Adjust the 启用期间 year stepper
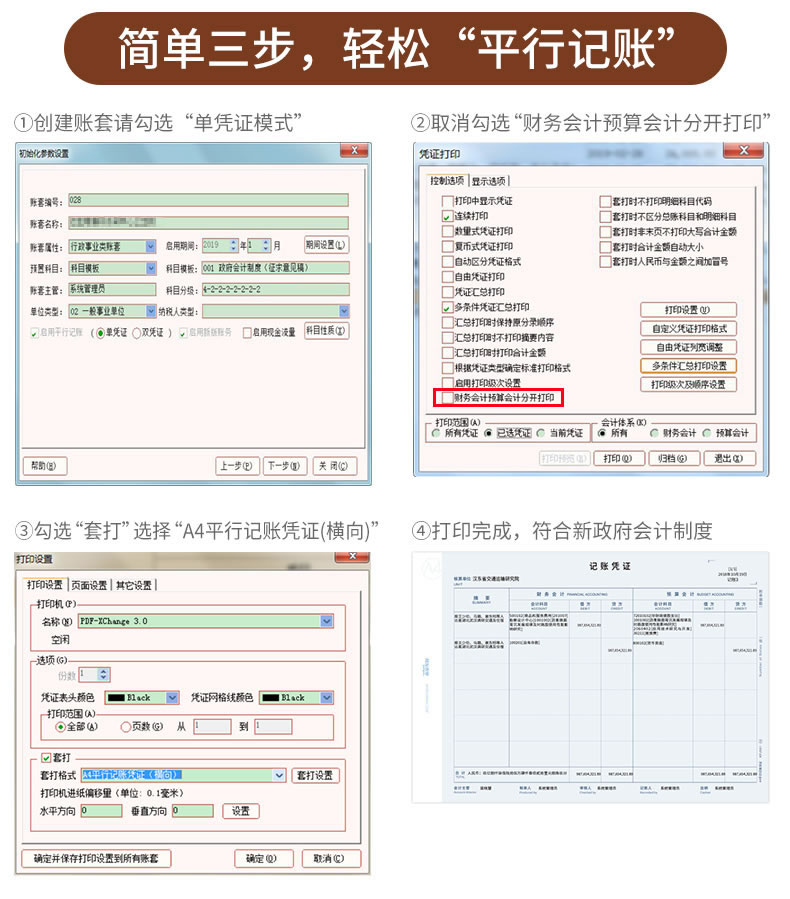Image resolution: width=790 pixels, height=899 pixels. pyautogui.click(x=233, y=246)
